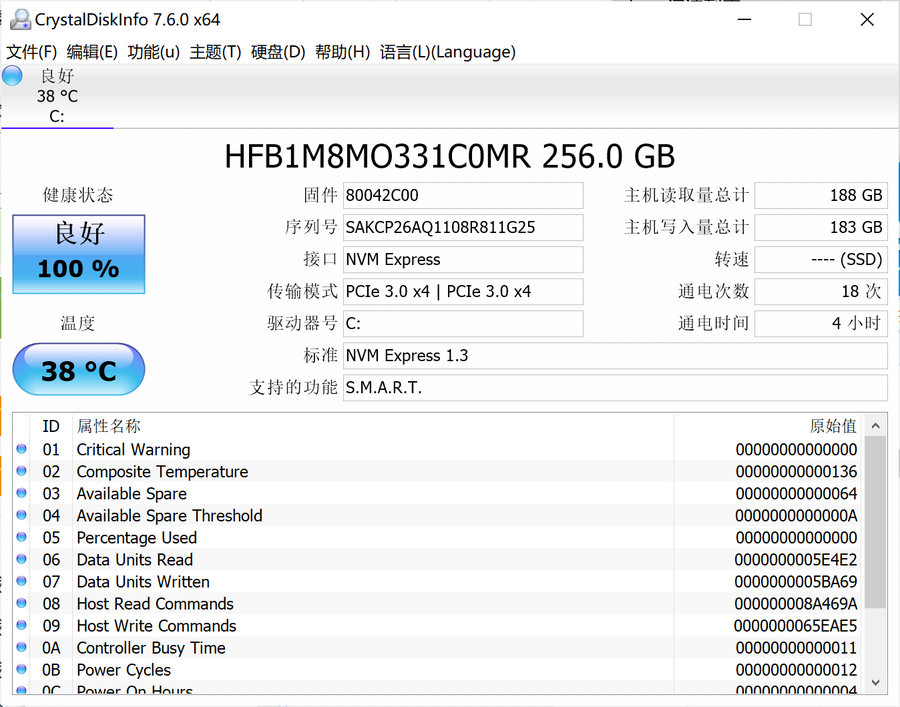The image size is (900, 707).
Task: Click the drive letter field C:
Action: pyautogui.click(x=463, y=324)
